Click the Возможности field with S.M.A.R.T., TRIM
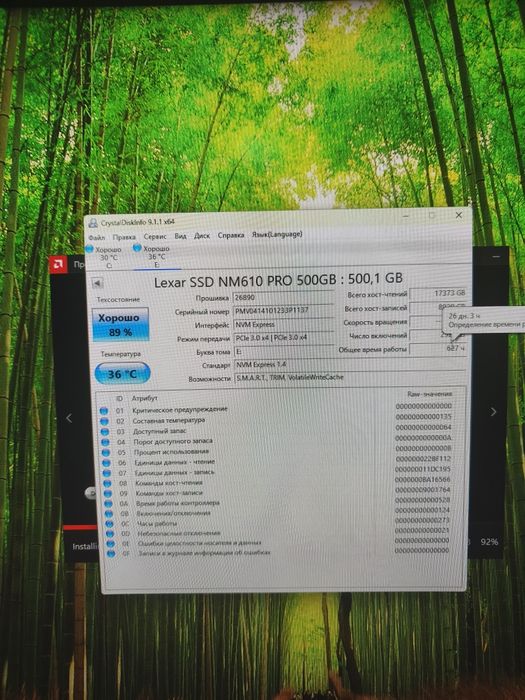The image size is (525, 700). pos(350,378)
